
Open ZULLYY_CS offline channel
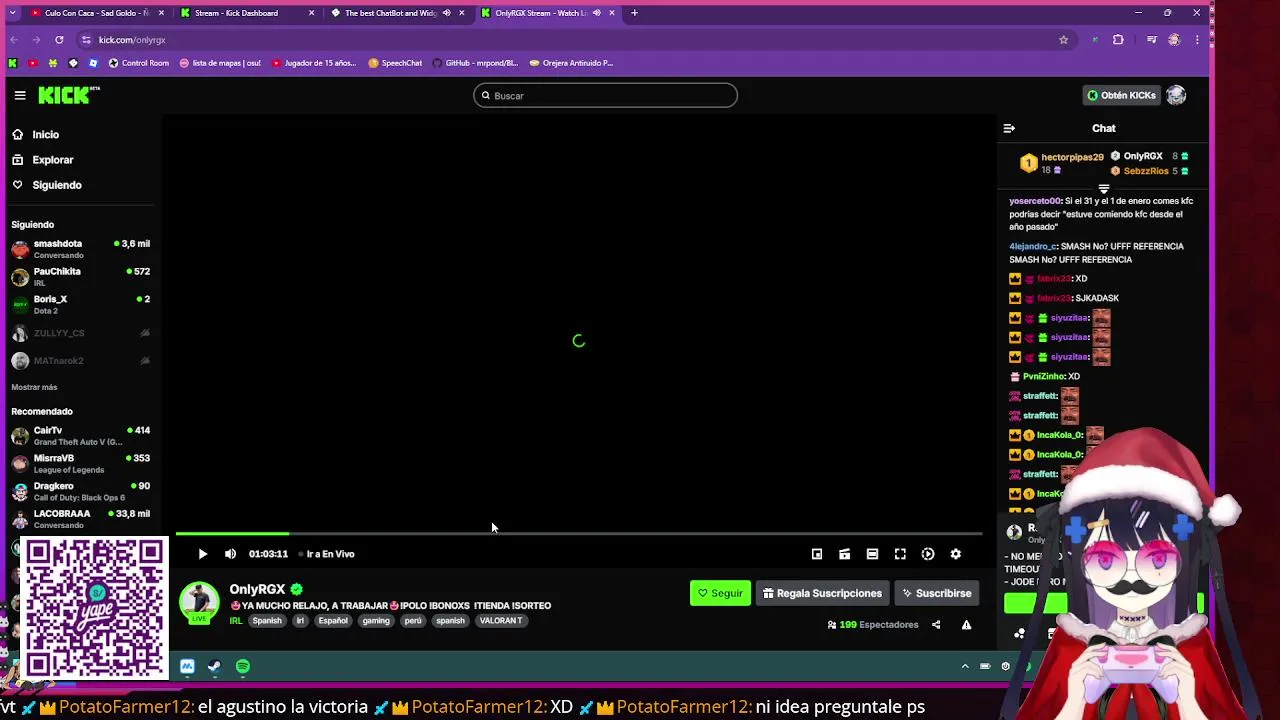coord(80,333)
